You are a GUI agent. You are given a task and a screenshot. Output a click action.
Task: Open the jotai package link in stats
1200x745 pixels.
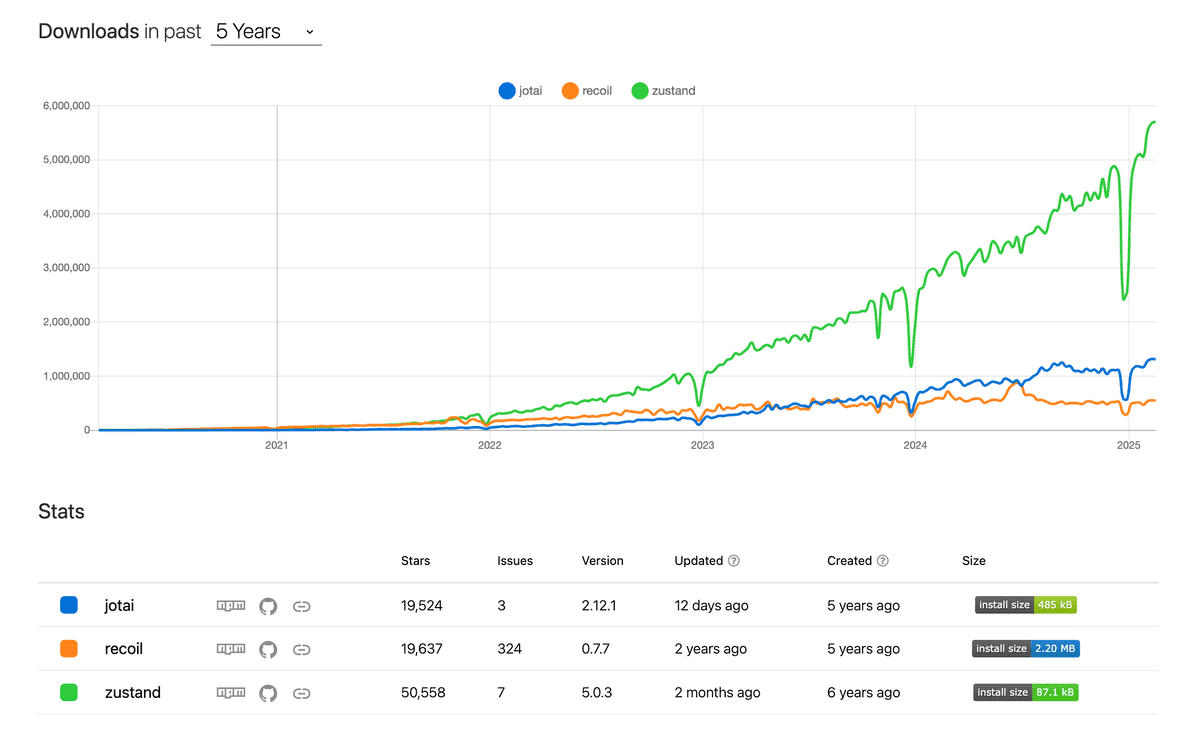[119, 605]
